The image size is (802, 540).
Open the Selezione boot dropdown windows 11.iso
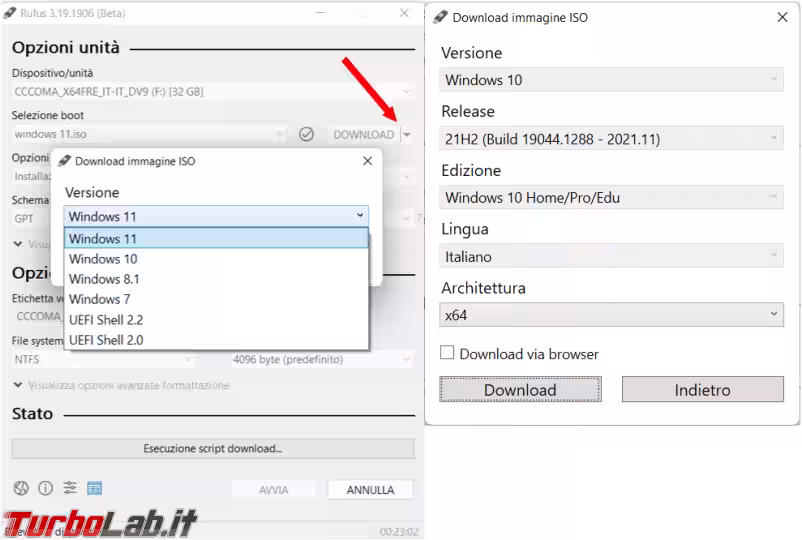[149, 134]
